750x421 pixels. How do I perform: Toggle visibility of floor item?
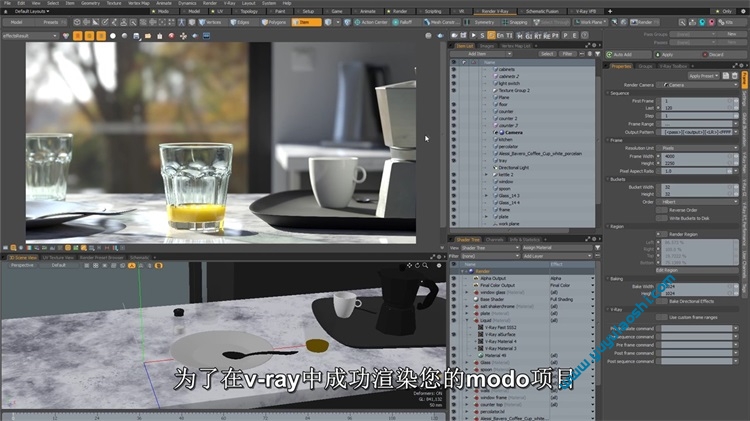point(453,104)
